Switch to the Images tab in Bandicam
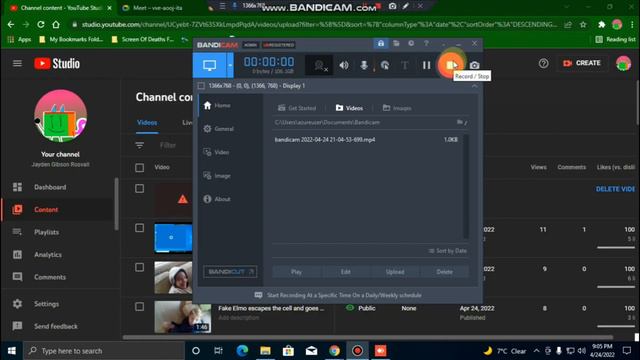 point(397,108)
